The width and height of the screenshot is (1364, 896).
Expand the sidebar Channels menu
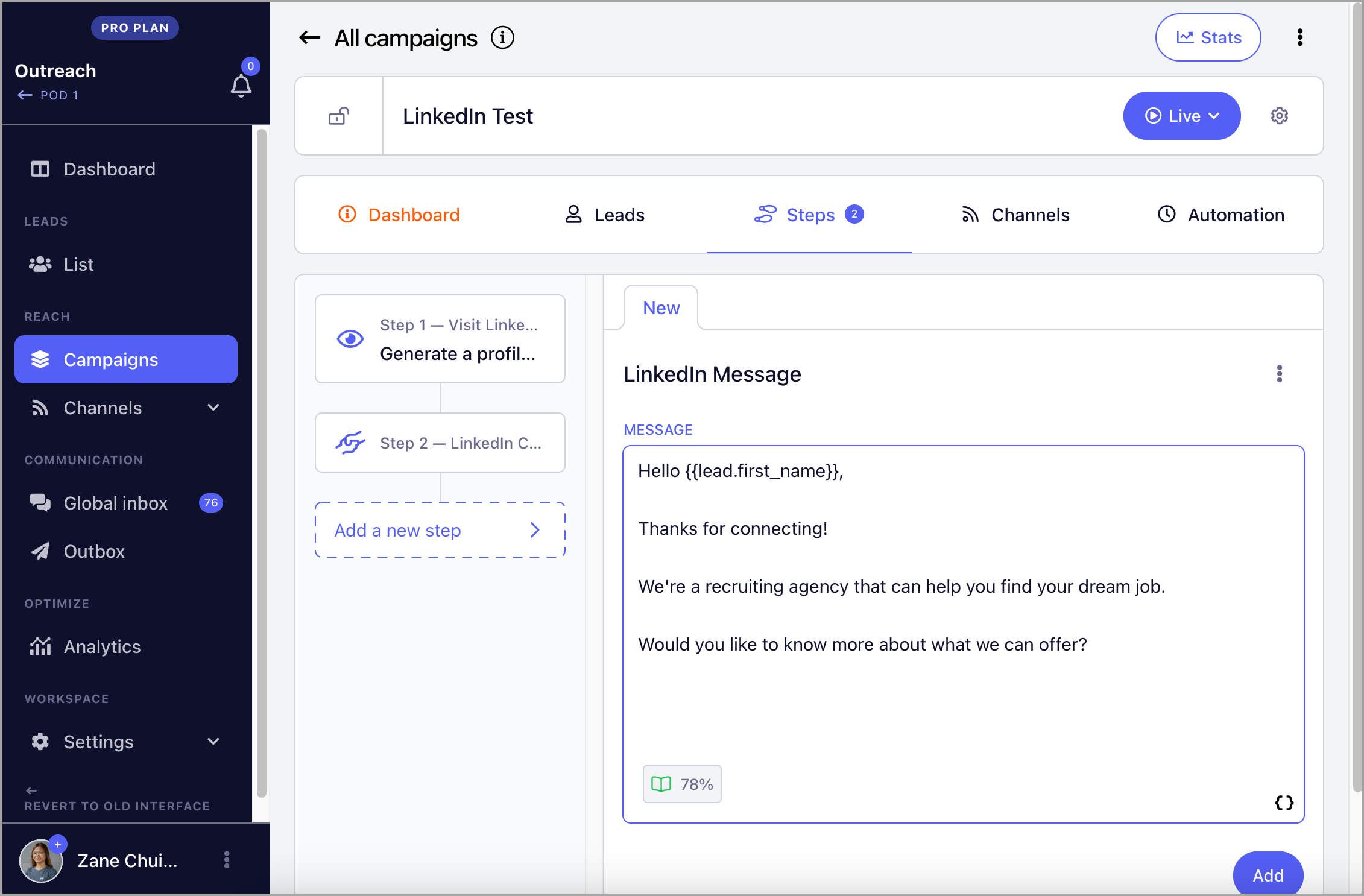pos(126,408)
